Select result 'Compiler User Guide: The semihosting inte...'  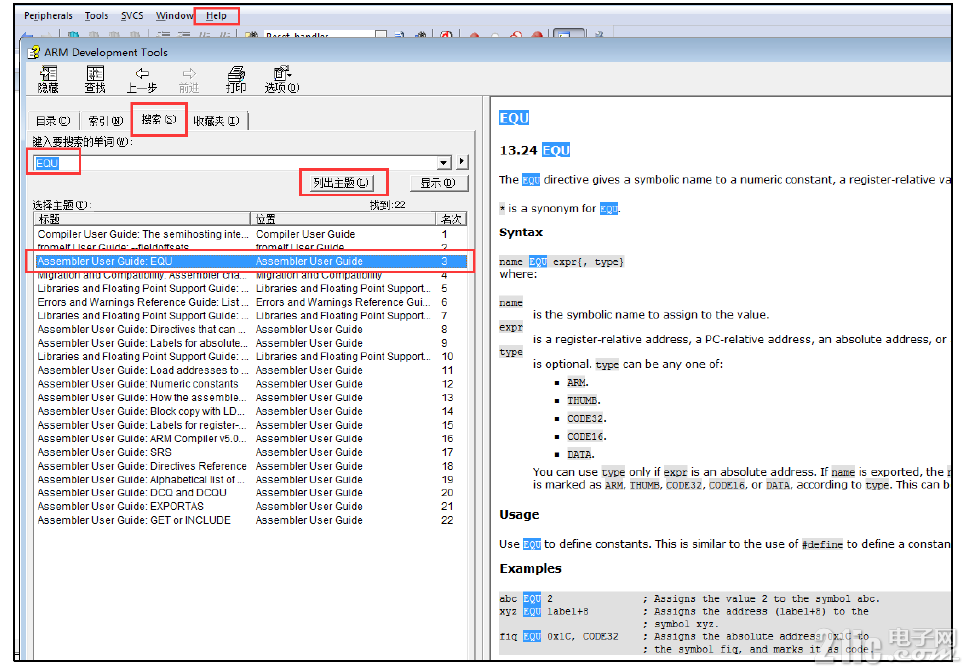click(x=250, y=235)
